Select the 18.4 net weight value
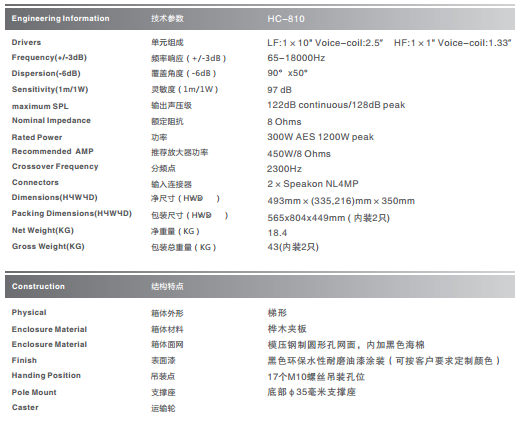The width and height of the screenshot is (515, 422). click(x=277, y=233)
